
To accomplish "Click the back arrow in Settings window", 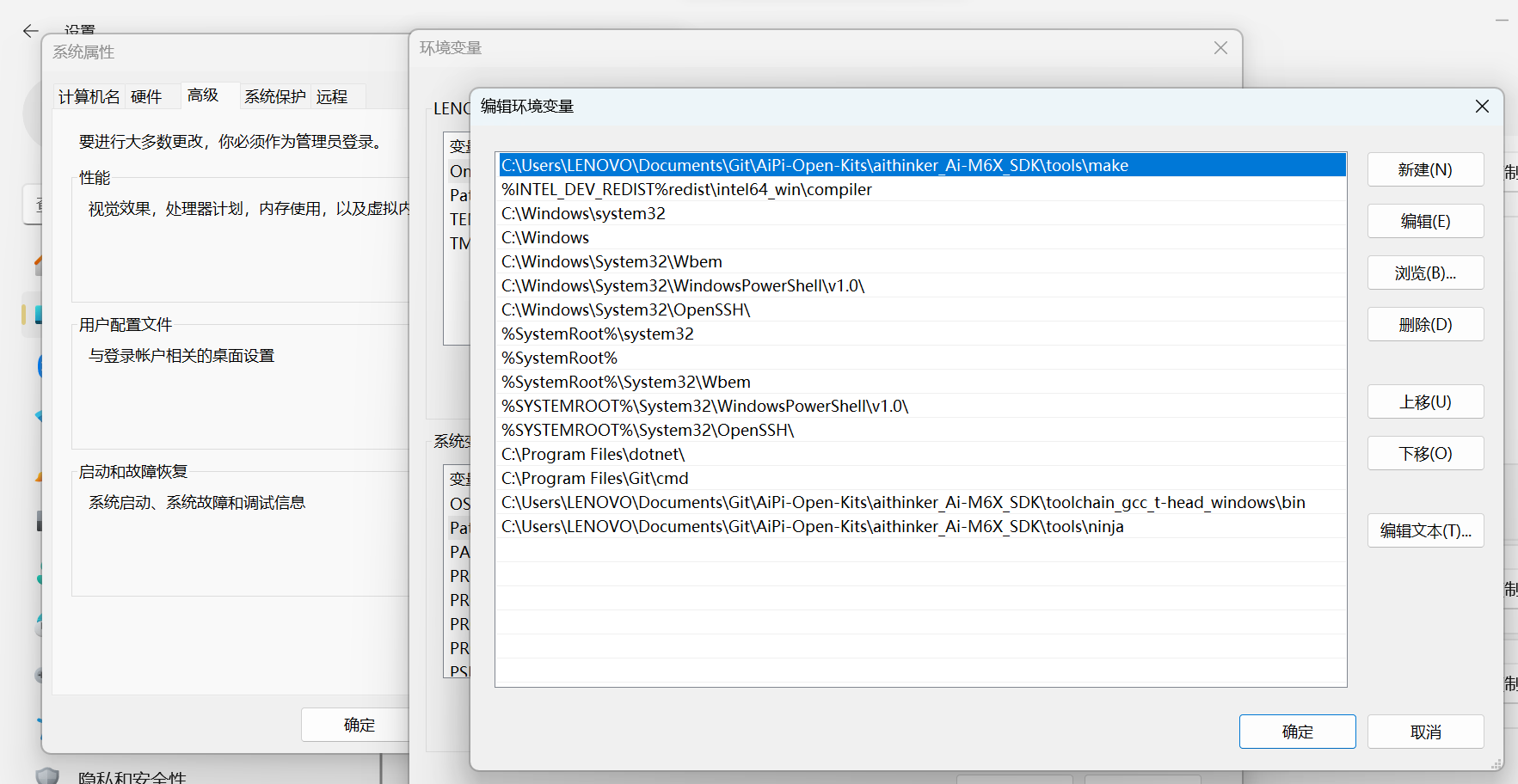I will 31,31.
